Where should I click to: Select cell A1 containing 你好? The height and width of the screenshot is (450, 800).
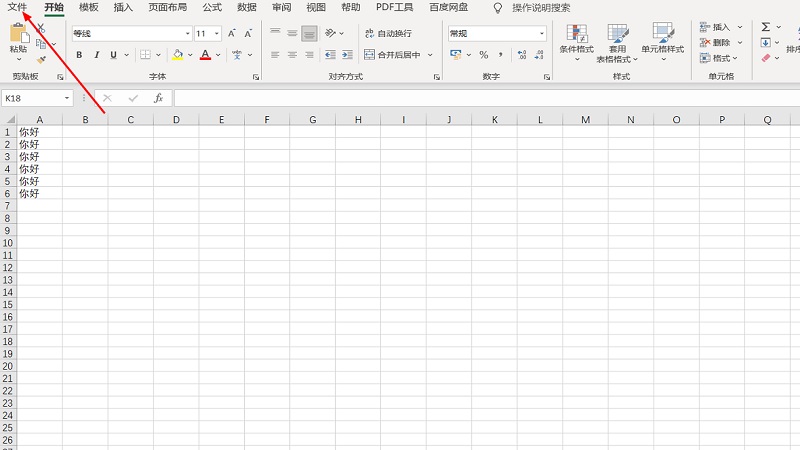point(39,132)
